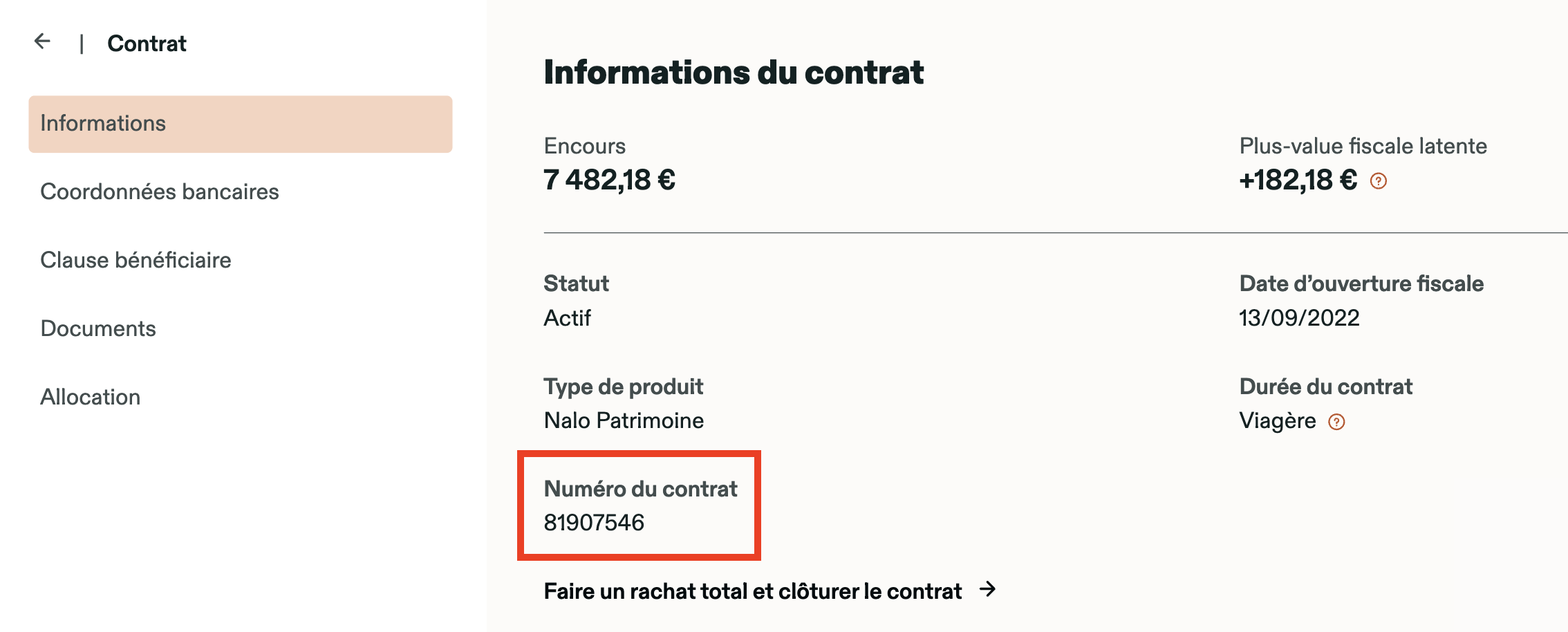
Task: Open help icon beside Plus-value fiscale latente
Action: pyautogui.click(x=1378, y=181)
